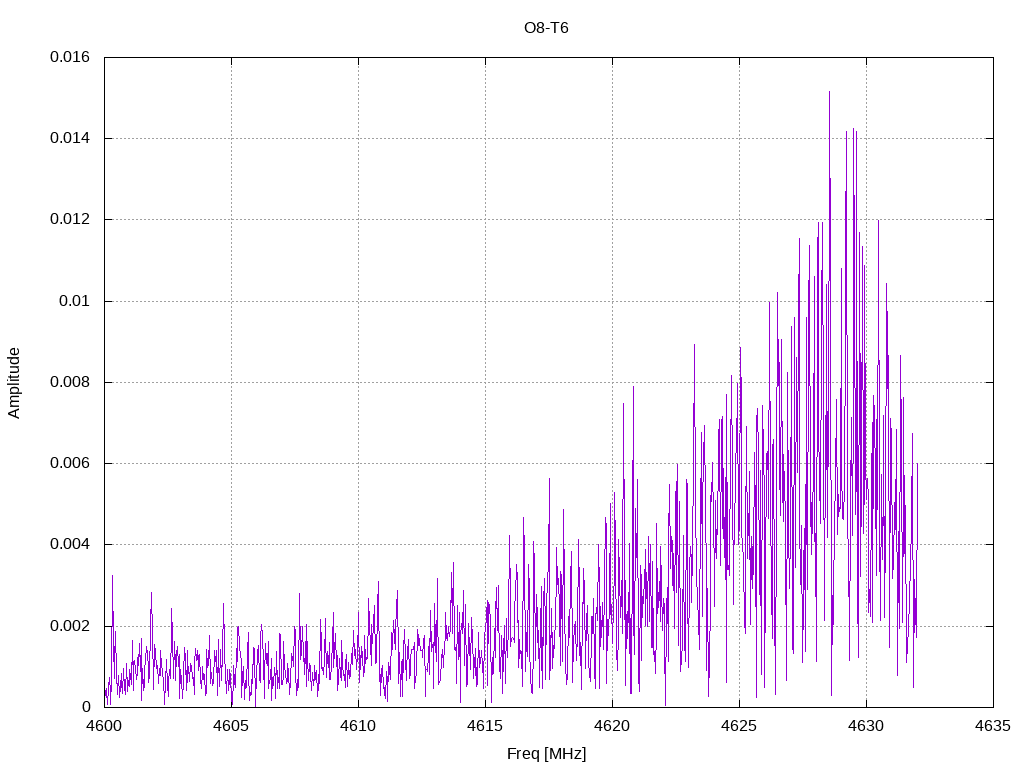Click the y-axis tick label 0.014
1024x768 pixels.
(70, 138)
